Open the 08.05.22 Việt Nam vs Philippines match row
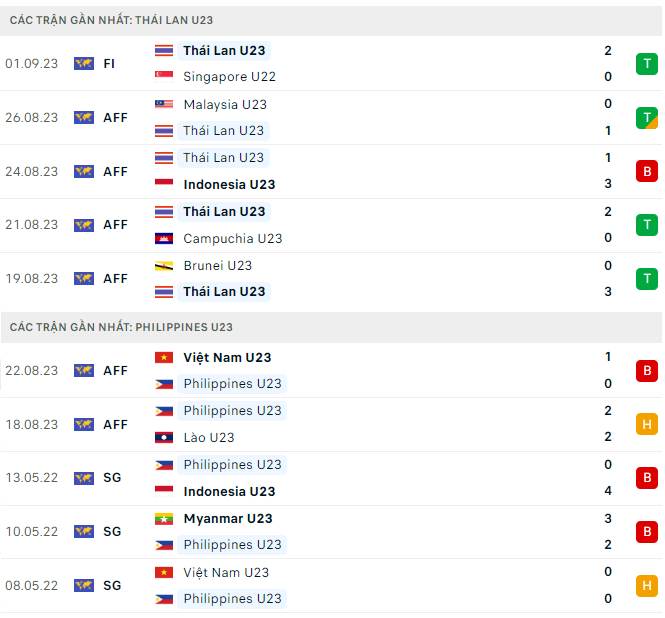This screenshot has width=665, height=618. point(330,585)
